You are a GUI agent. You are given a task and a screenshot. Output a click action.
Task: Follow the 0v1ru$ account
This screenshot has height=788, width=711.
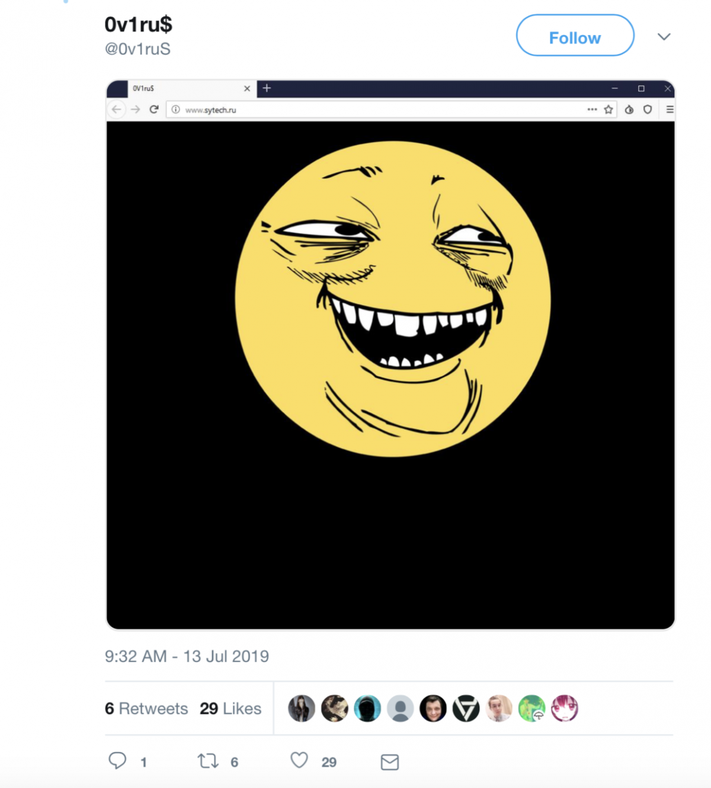575,37
